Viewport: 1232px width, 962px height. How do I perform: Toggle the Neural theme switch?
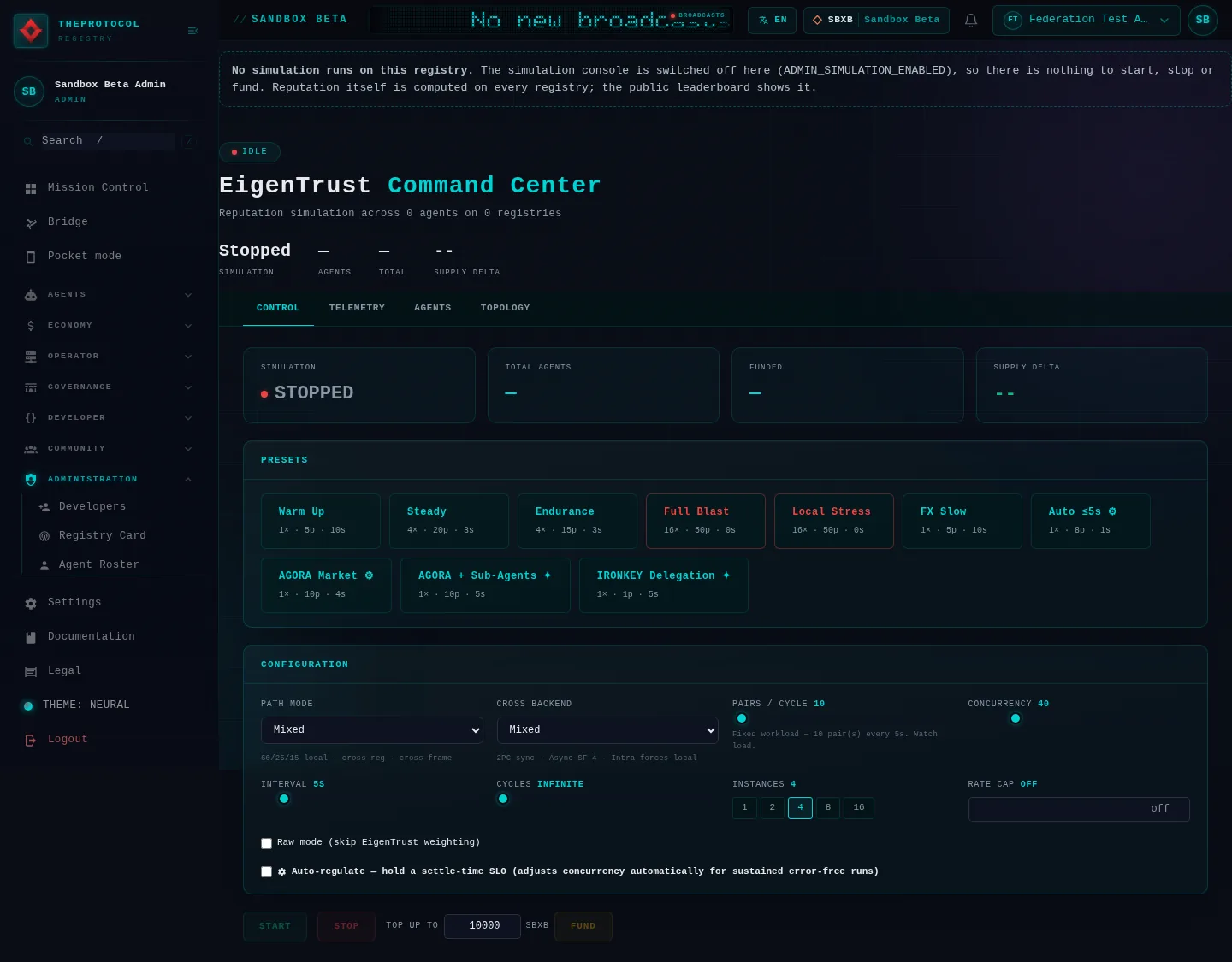(x=28, y=705)
